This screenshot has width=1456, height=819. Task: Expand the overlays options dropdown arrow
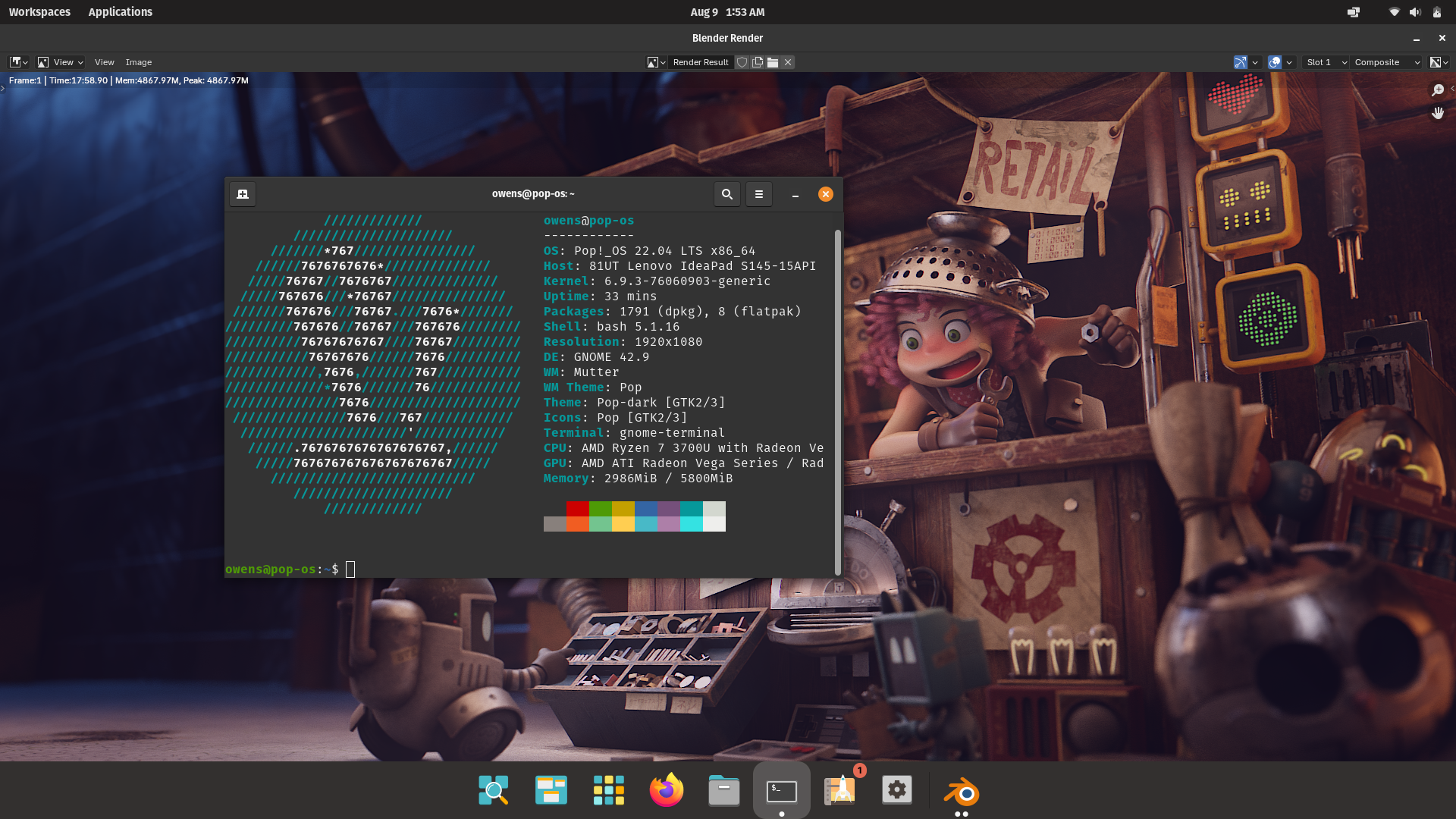coord(1289,62)
